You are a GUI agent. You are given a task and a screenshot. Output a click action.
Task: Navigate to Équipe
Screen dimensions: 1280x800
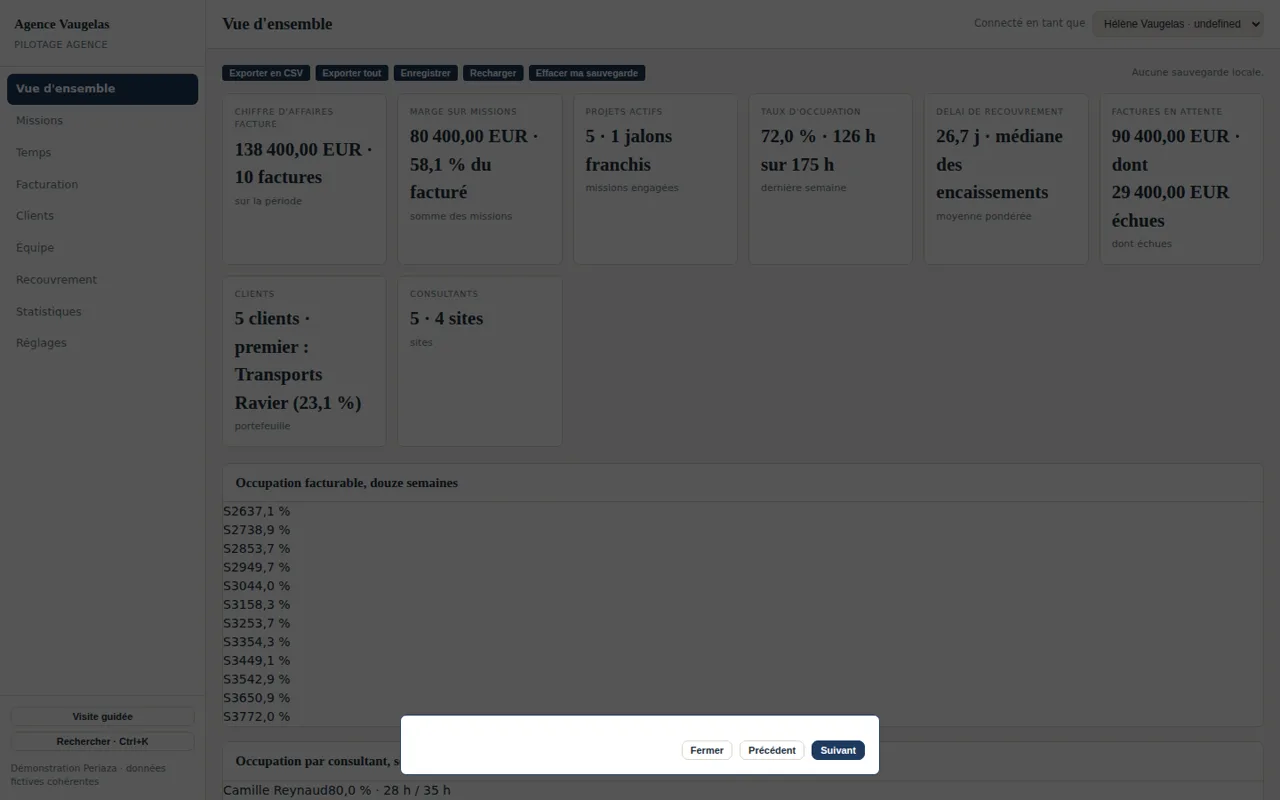point(102,248)
